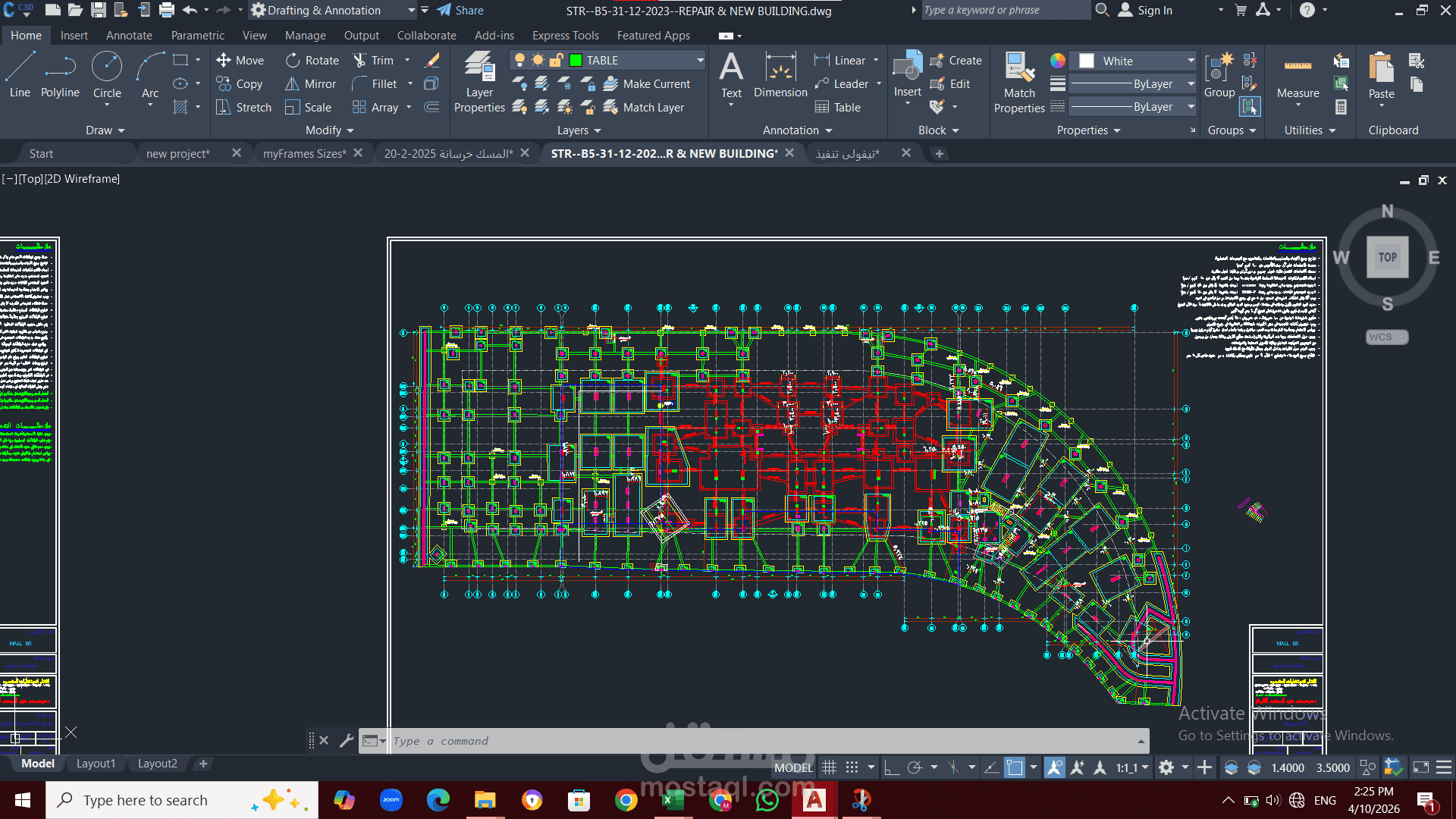Click the Mirror modify tool
This screenshot has width=1456, height=819.
point(311,84)
